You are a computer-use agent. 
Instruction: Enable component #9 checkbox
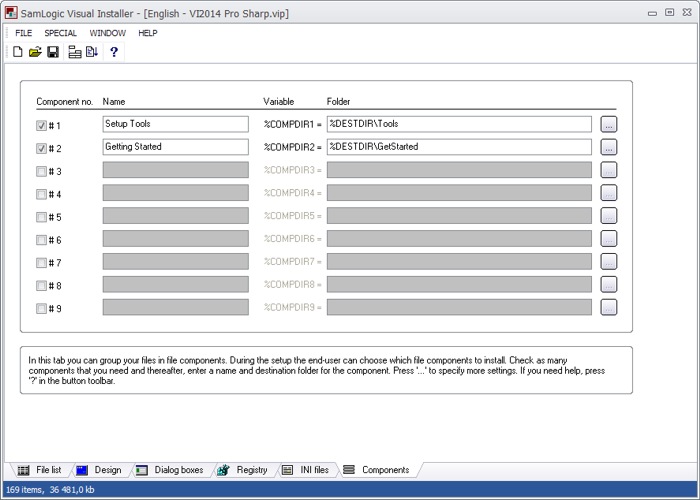click(x=41, y=308)
